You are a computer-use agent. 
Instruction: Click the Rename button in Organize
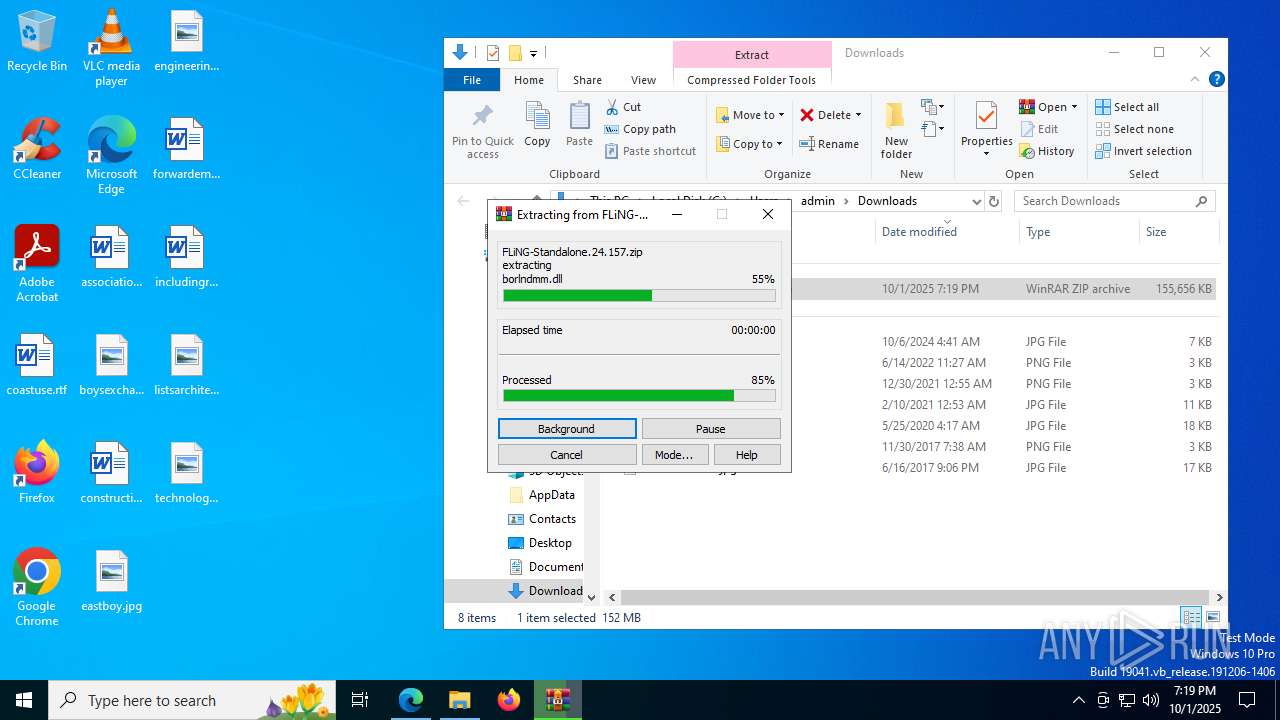click(x=828, y=144)
